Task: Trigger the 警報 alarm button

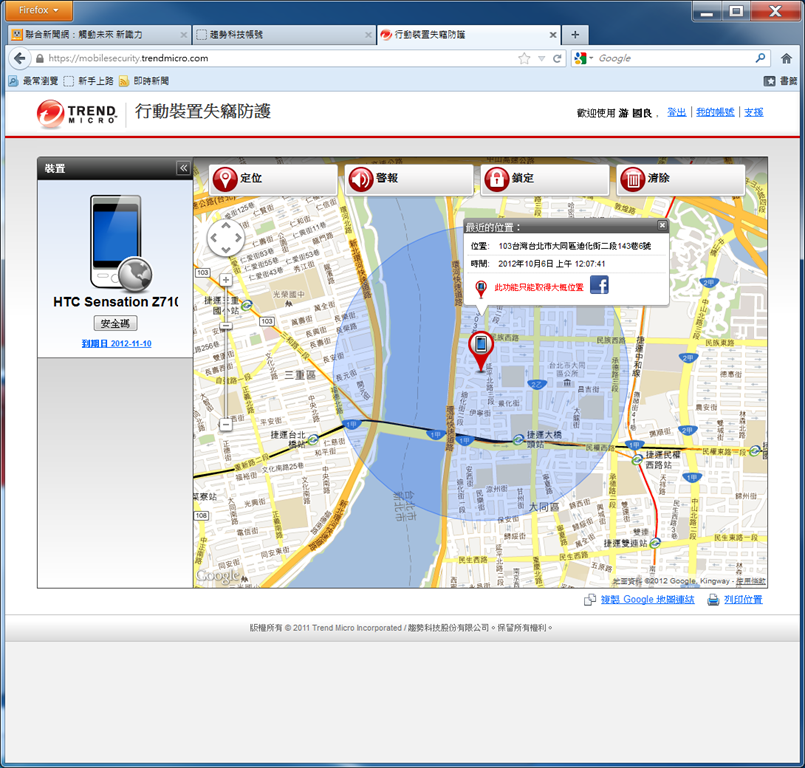Action: click(x=409, y=179)
